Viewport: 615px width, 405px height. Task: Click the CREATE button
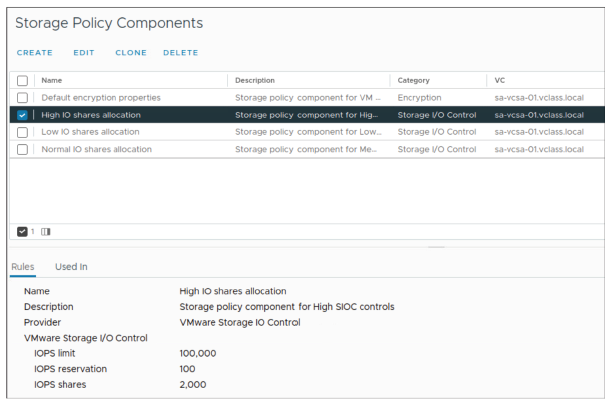[35, 53]
